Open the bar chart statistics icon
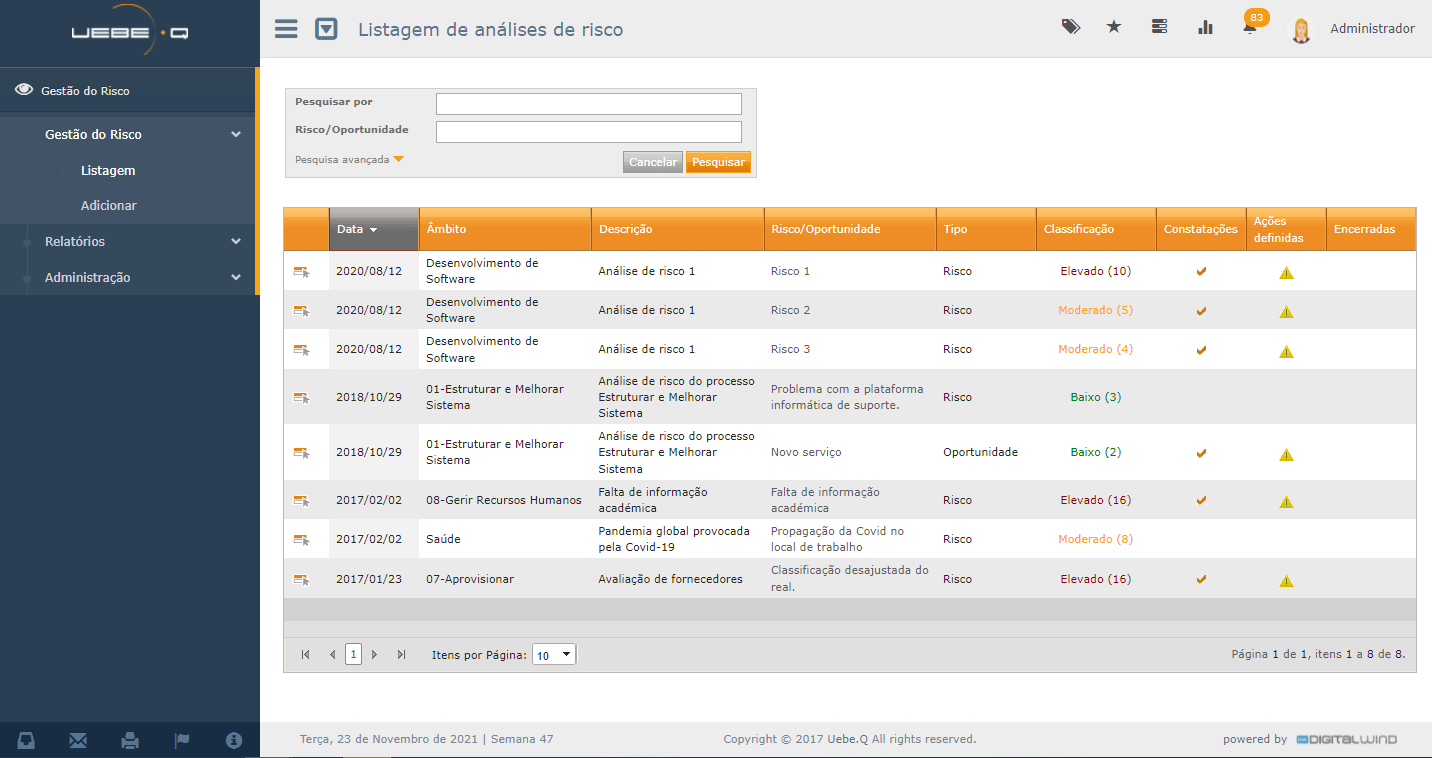The height and width of the screenshot is (758, 1432). tap(1205, 28)
